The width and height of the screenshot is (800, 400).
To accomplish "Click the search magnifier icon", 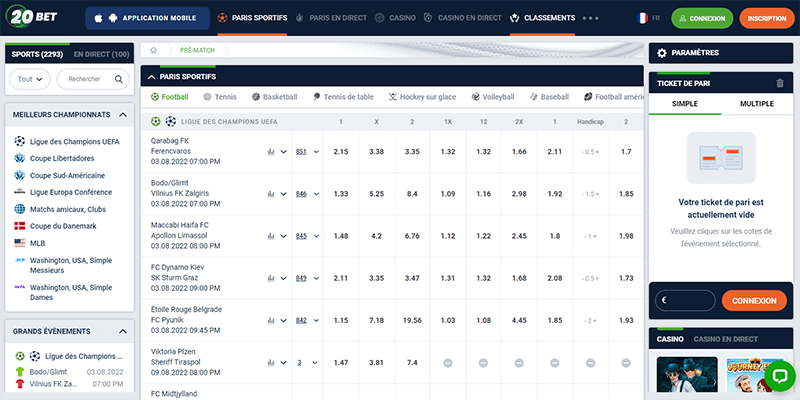I will coord(119,79).
